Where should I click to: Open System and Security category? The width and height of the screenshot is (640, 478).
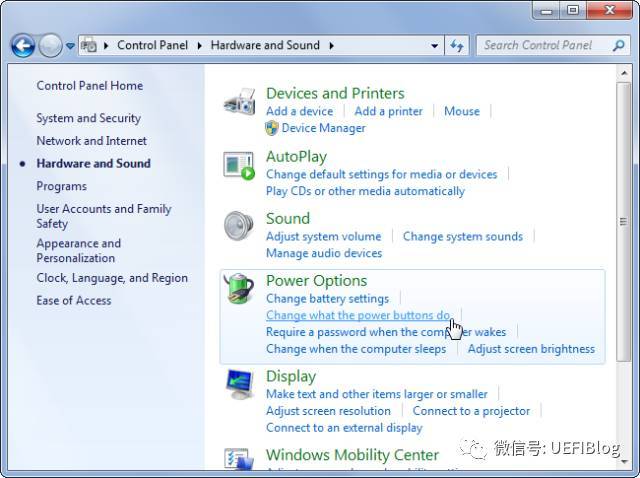(89, 118)
